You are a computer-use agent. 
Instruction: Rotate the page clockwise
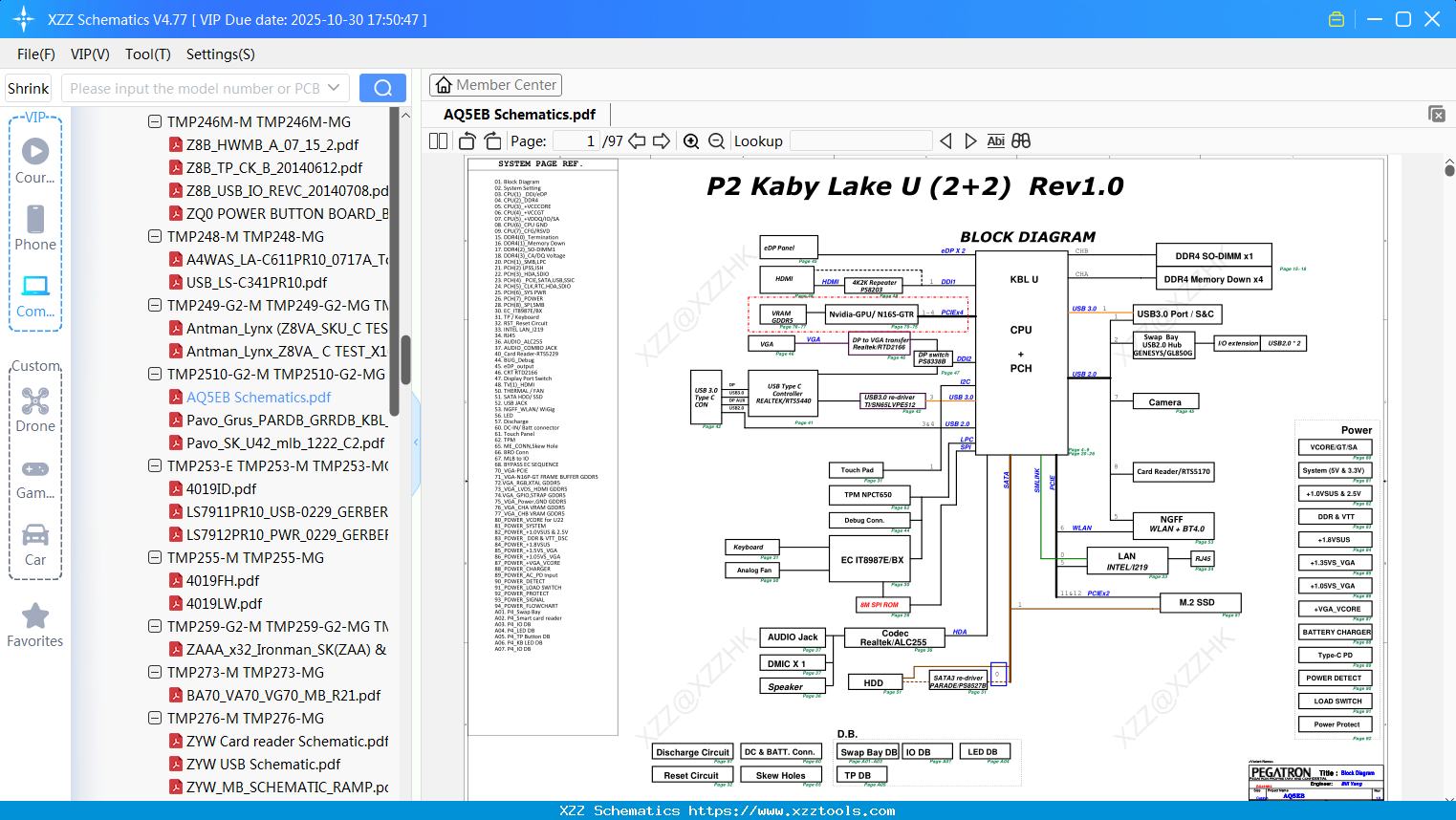(x=492, y=141)
